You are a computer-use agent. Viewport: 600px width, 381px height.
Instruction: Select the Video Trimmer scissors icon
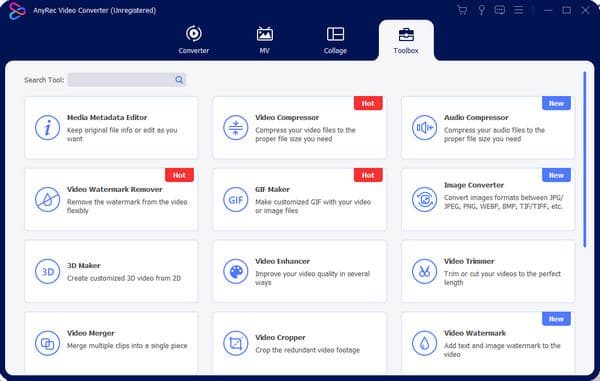tap(424, 271)
